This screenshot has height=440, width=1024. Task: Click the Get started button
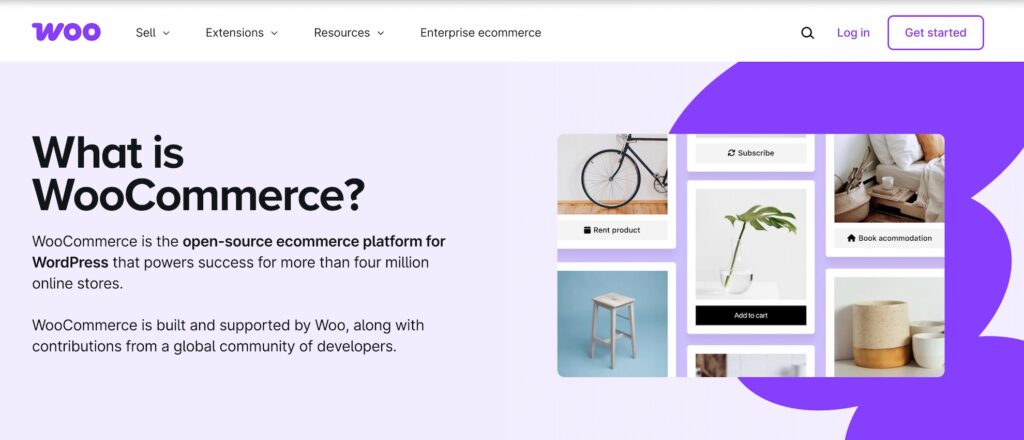[935, 33]
